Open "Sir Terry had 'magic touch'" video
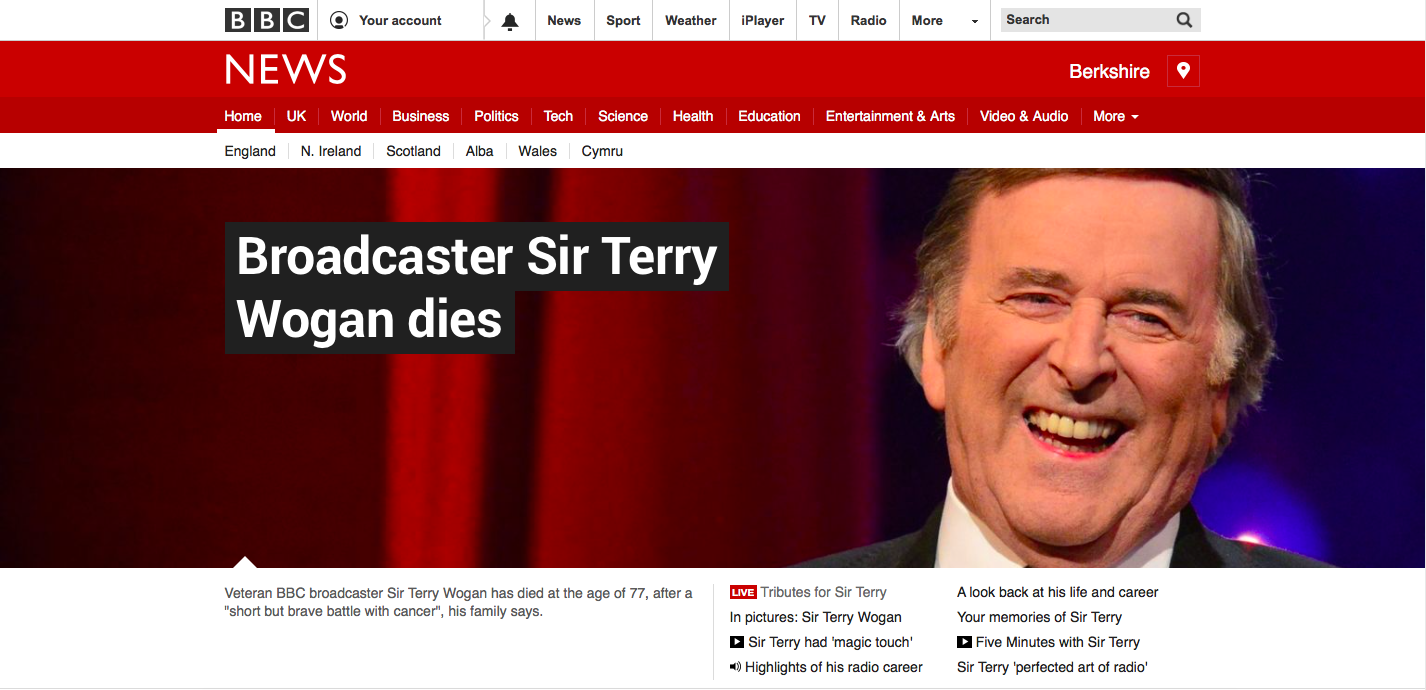This screenshot has height=690, width=1426. point(830,642)
